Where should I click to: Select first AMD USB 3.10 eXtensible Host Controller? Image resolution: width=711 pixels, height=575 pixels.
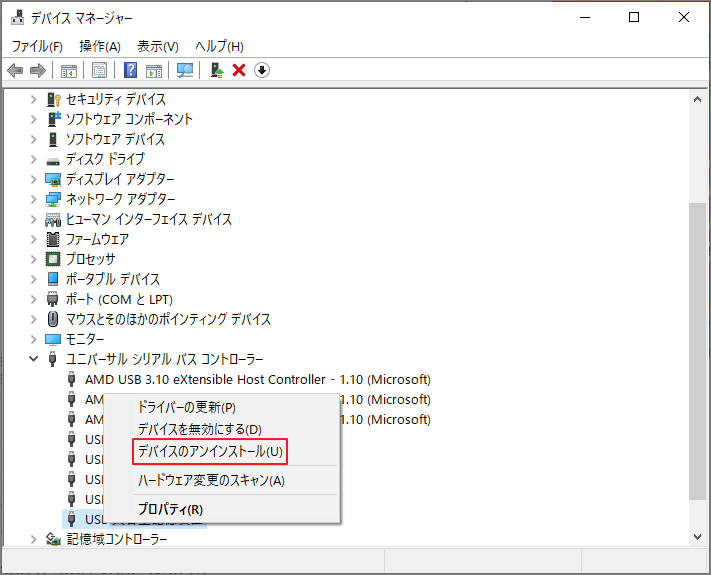pyautogui.click(x=258, y=380)
